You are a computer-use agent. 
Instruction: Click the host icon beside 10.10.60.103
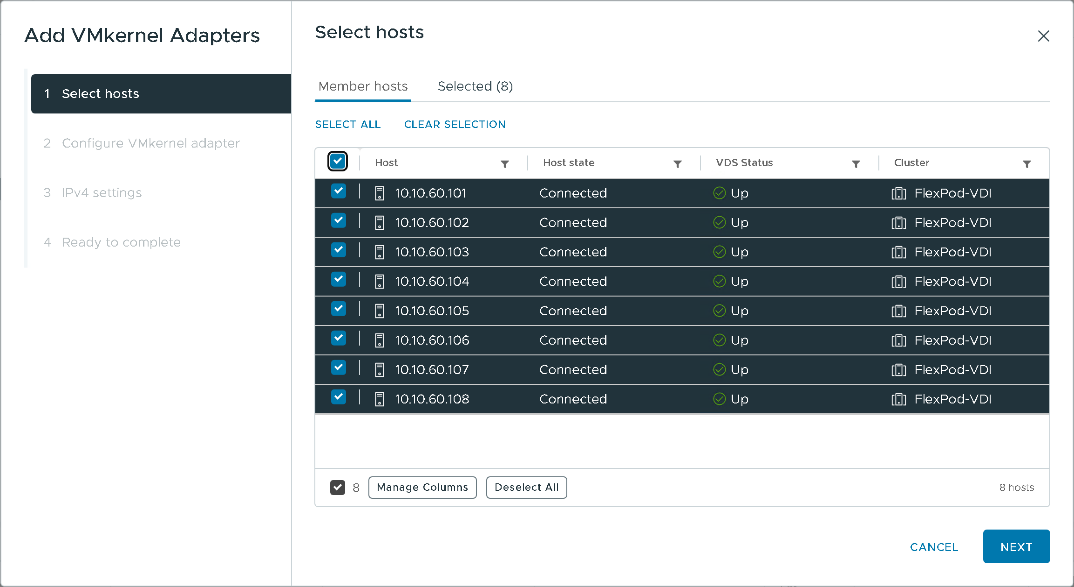(379, 252)
